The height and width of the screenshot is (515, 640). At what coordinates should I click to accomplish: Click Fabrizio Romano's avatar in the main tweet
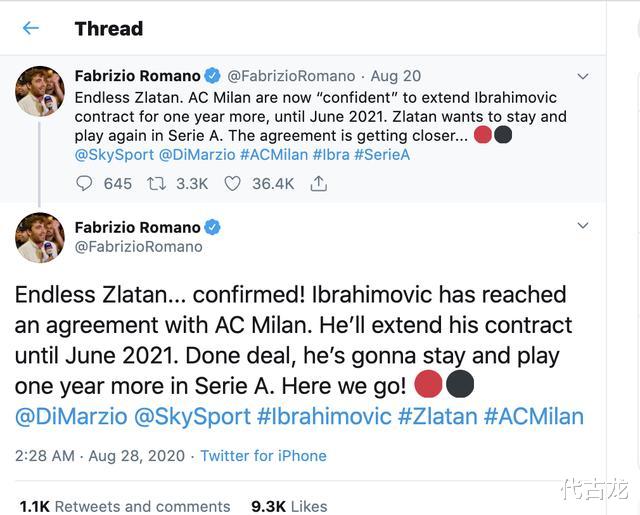[x=40, y=238]
